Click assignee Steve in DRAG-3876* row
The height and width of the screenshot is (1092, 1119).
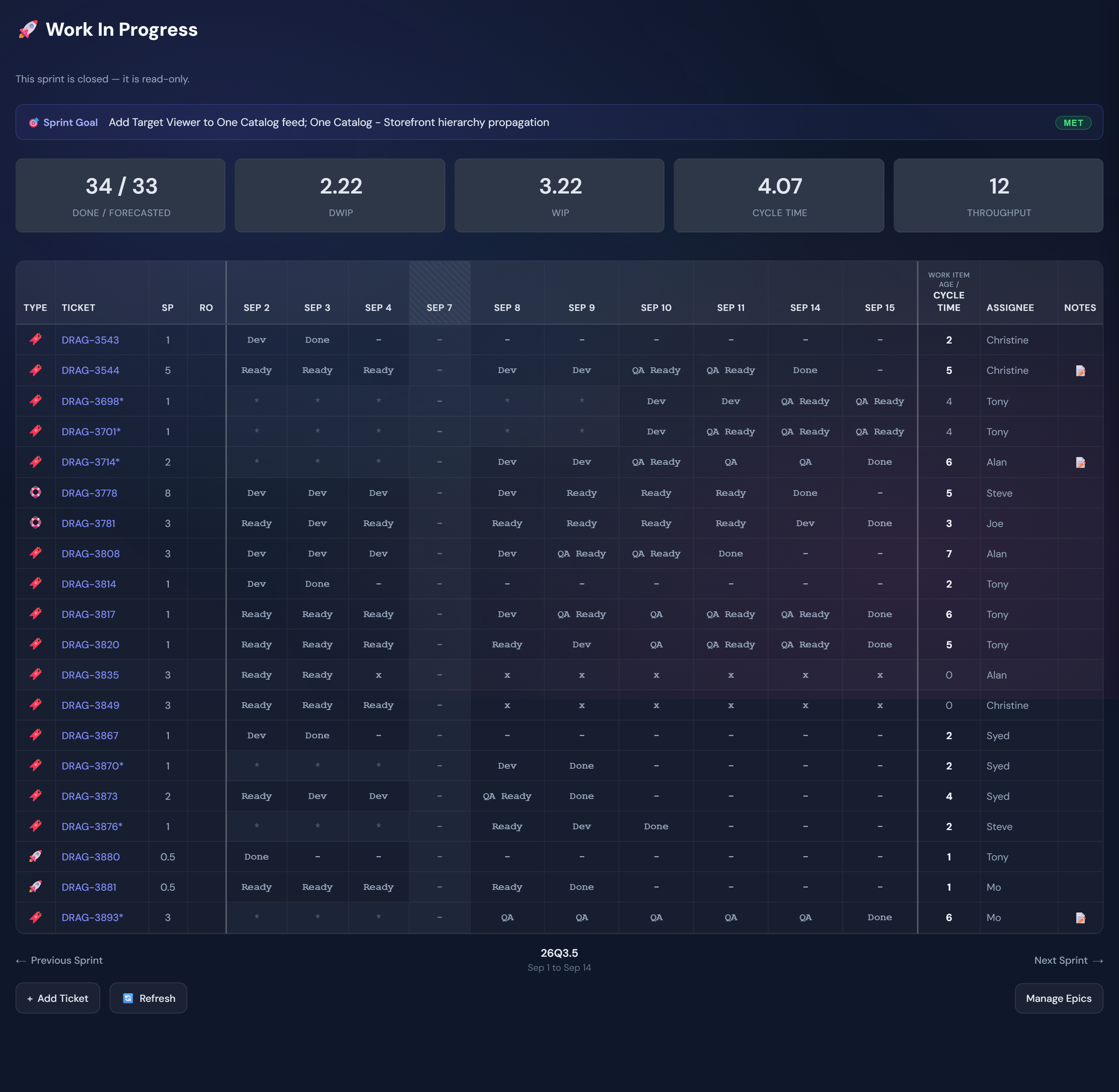pyautogui.click(x=999, y=827)
